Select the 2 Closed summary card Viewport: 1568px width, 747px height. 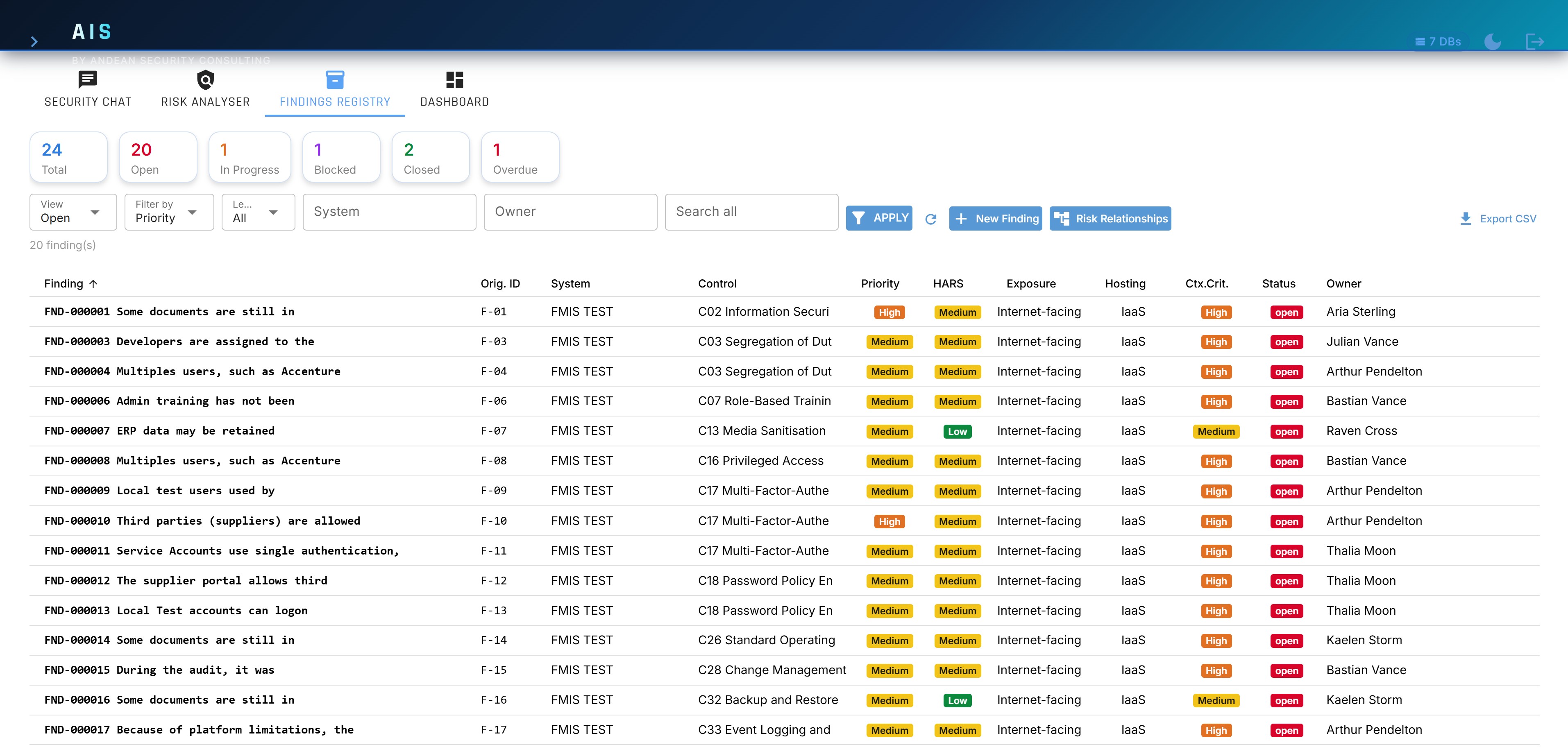pos(431,158)
